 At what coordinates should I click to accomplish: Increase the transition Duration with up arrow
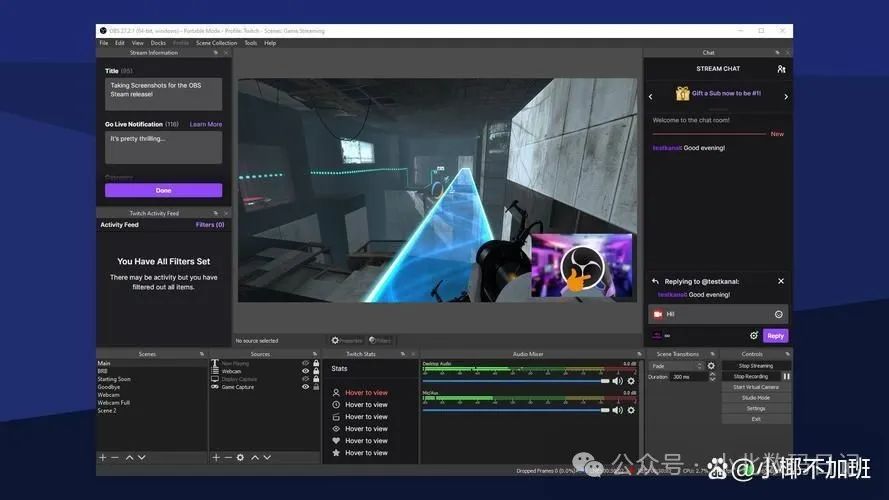coord(713,374)
